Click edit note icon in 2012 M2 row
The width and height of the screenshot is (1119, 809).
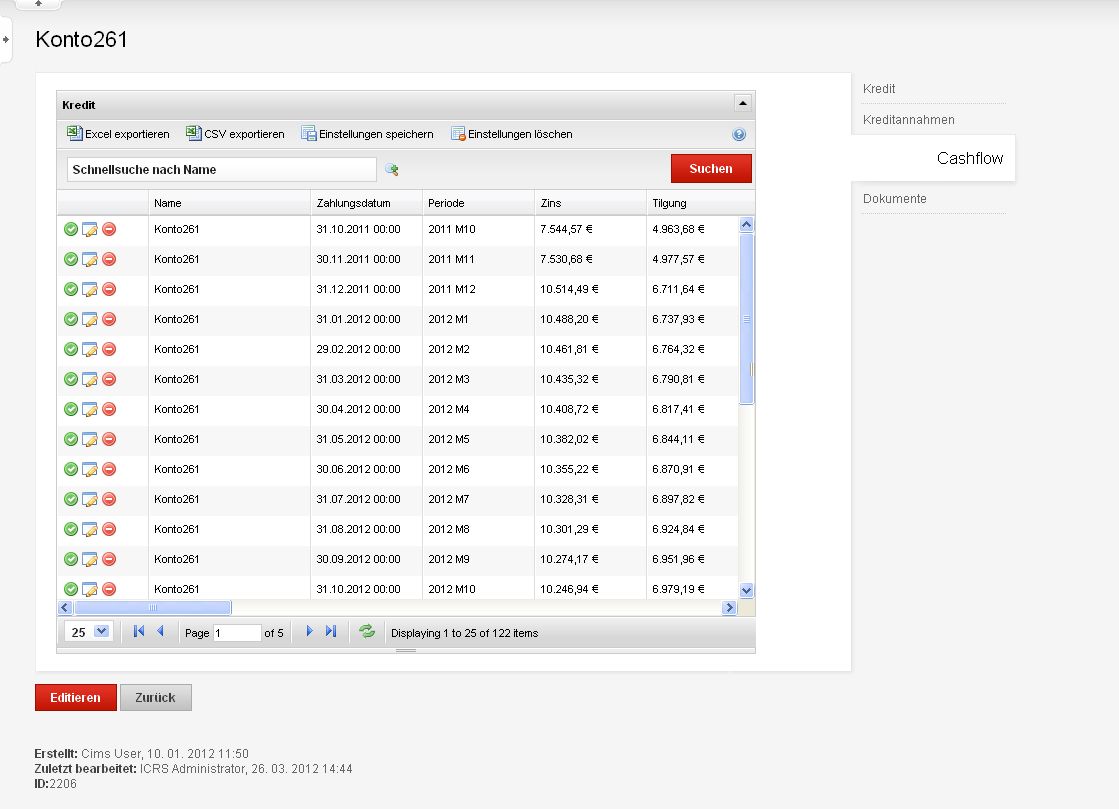pos(89,349)
